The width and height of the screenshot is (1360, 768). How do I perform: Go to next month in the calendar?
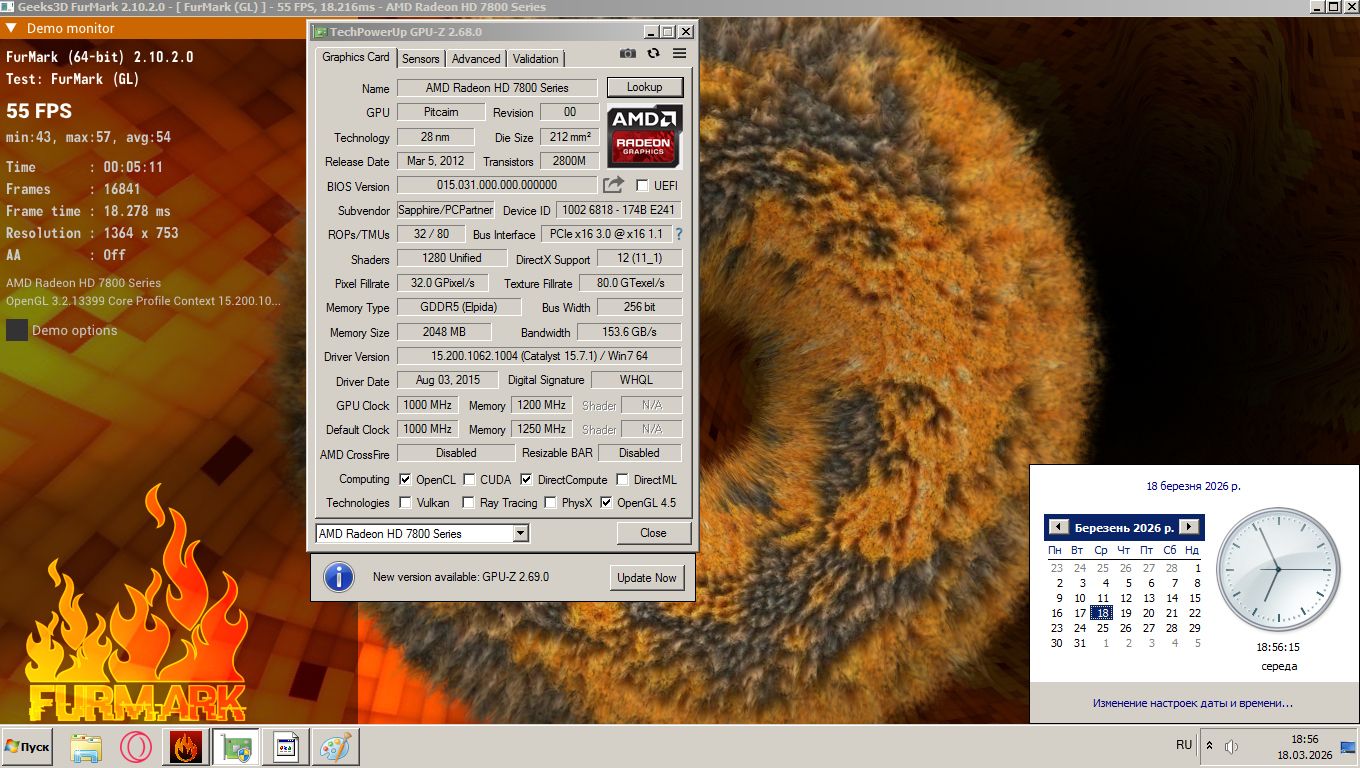[1189, 527]
